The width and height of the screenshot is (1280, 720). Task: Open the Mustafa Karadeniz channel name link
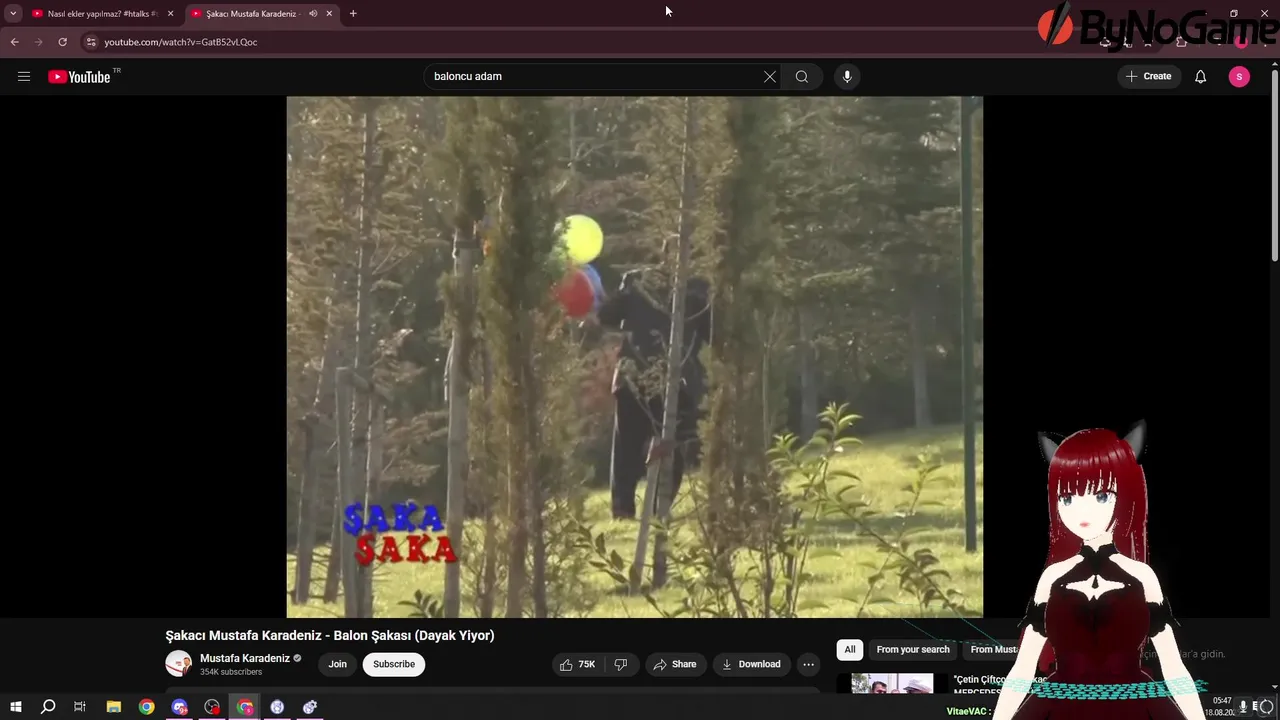[245, 658]
